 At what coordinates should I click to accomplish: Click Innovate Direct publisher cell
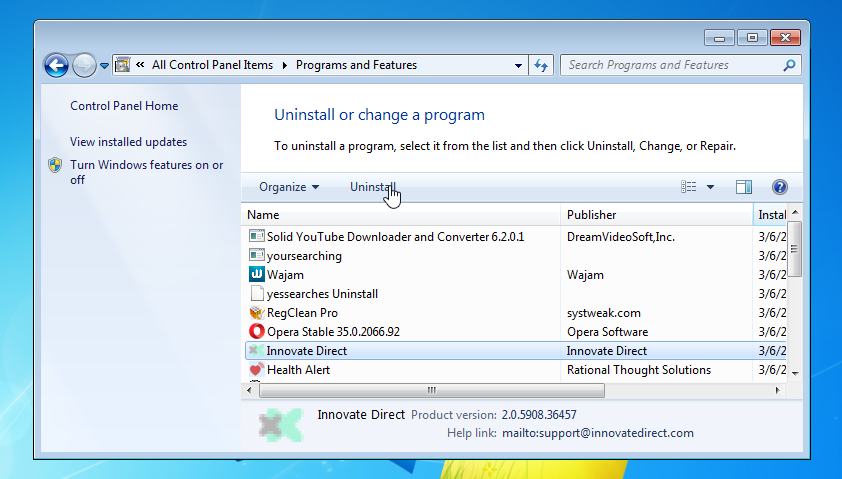coord(607,351)
